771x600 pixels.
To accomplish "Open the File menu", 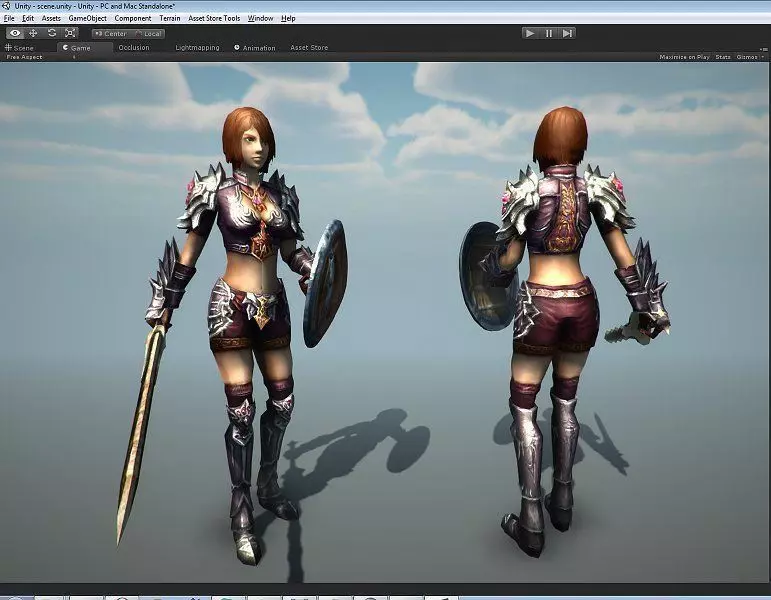I will (9, 18).
